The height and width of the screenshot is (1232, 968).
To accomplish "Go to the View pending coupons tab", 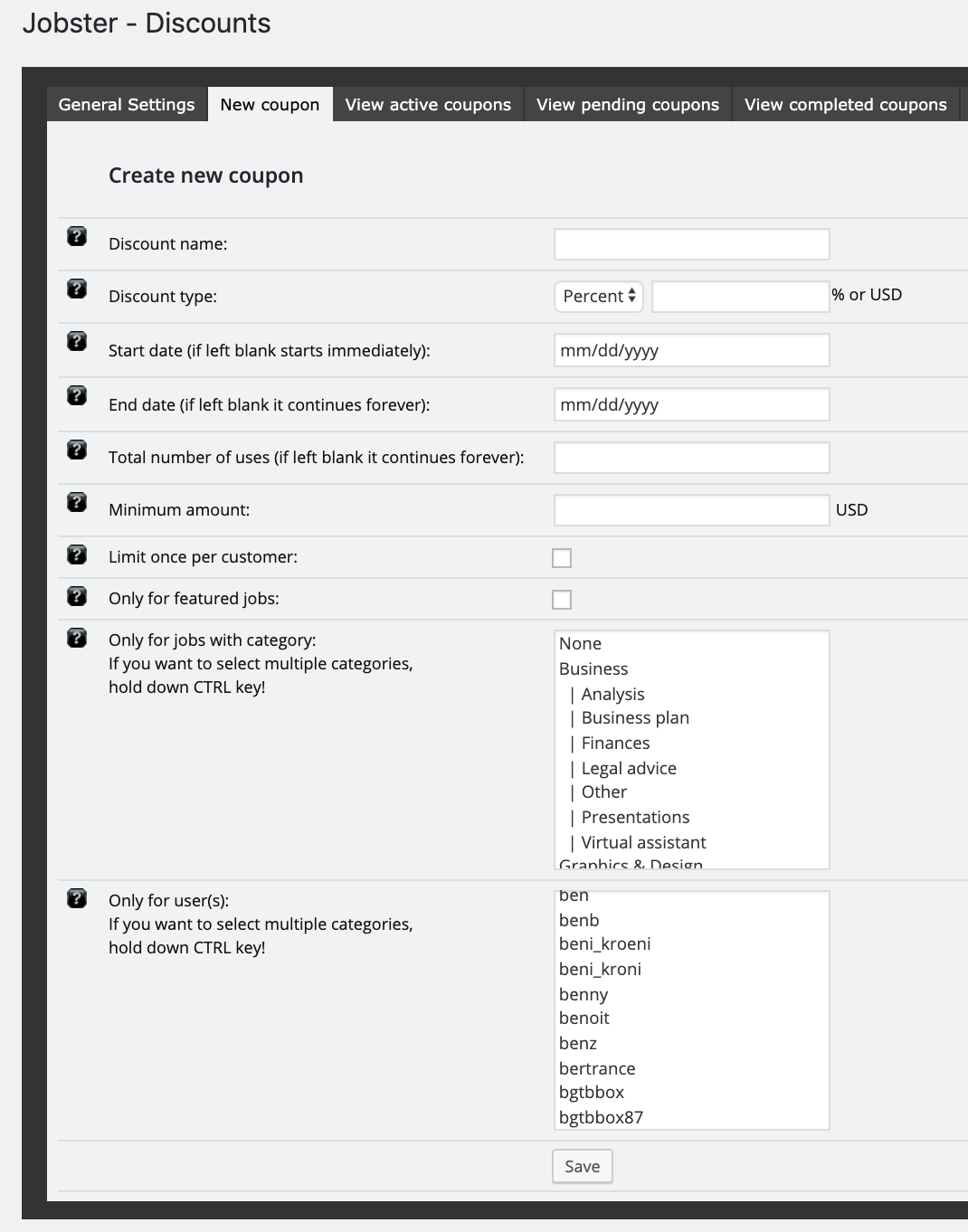I will pos(628,104).
